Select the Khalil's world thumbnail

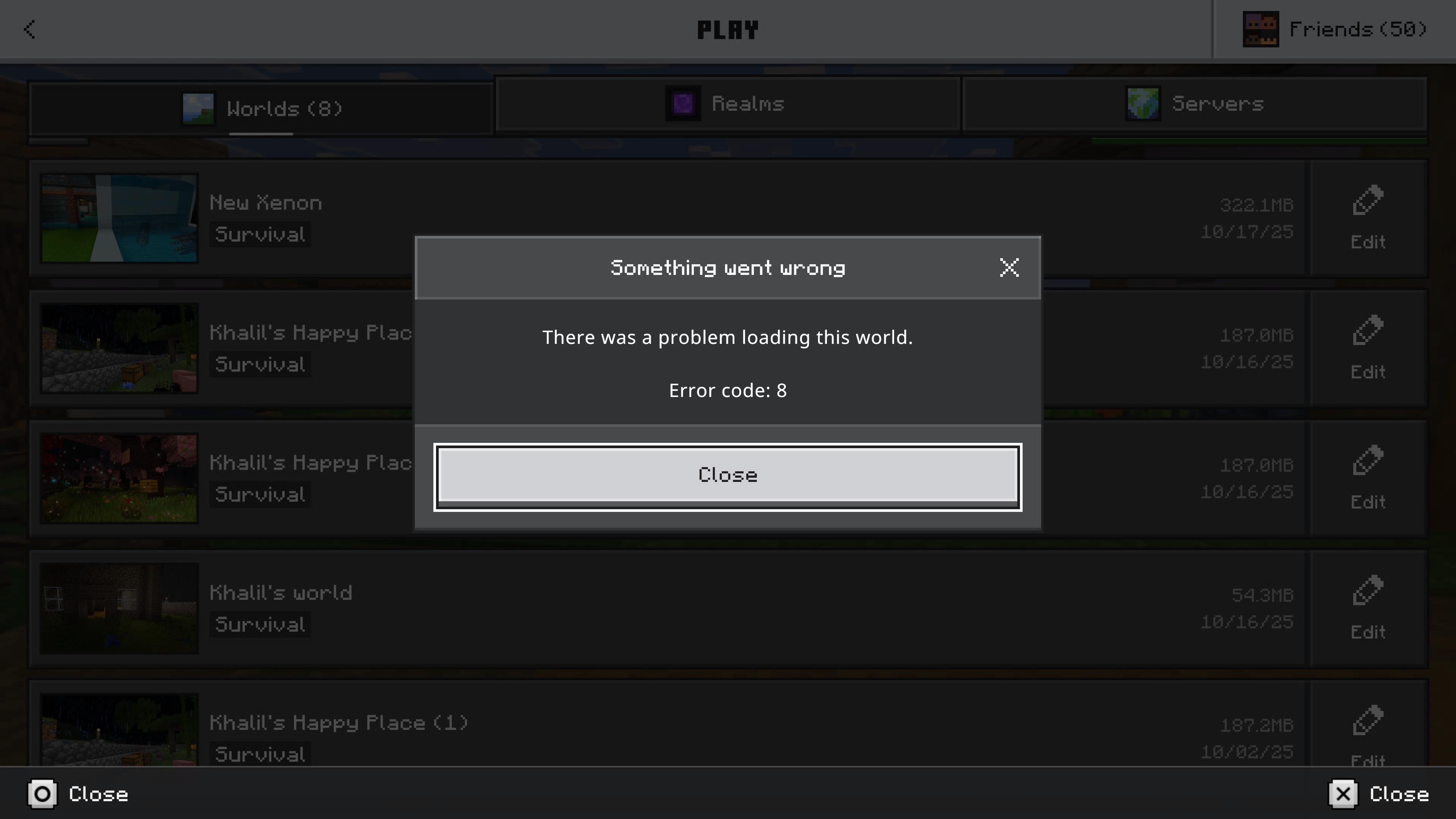coord(119,608)
